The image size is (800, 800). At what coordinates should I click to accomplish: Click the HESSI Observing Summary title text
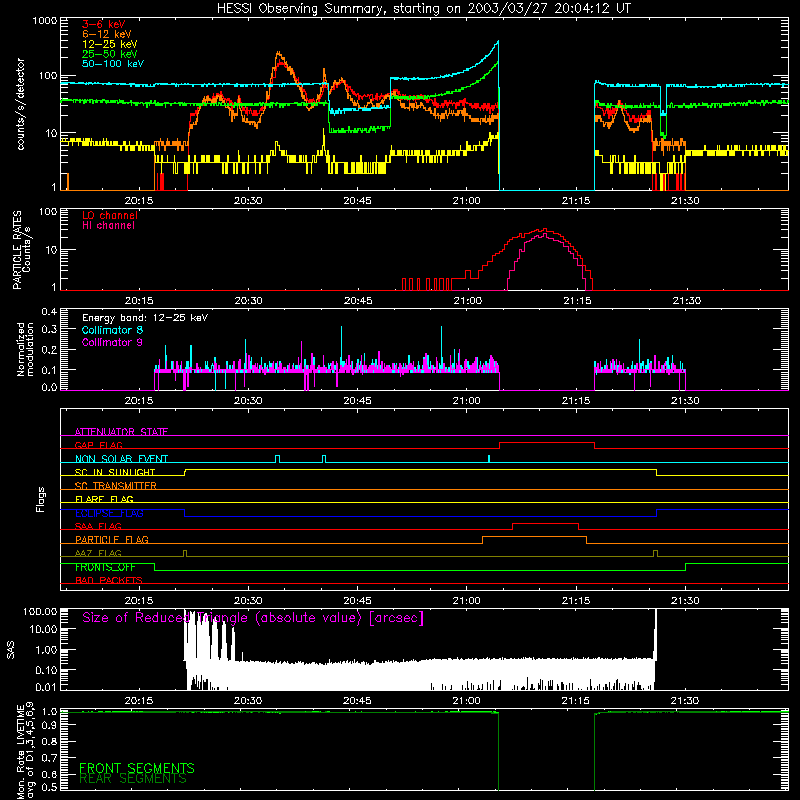[x=423, y=8]
